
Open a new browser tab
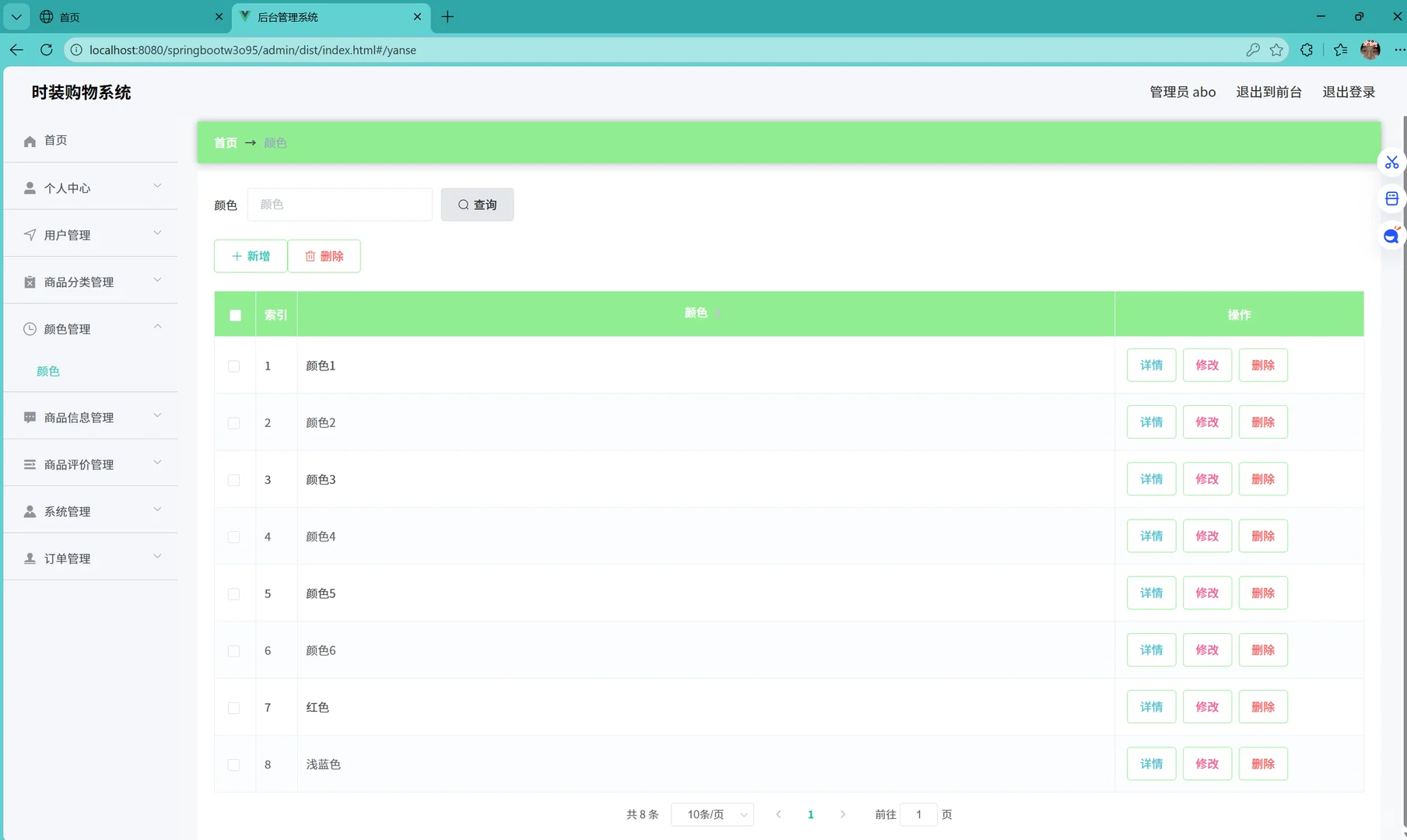pyautogui.click(x=447, y=16)
